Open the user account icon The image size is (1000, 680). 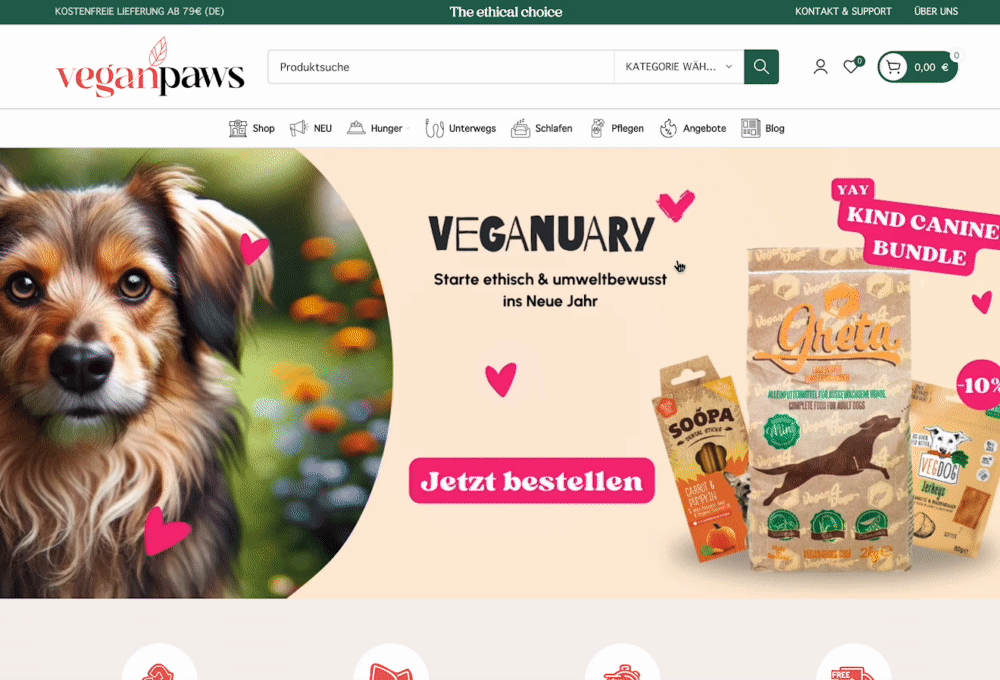point(820,67)
